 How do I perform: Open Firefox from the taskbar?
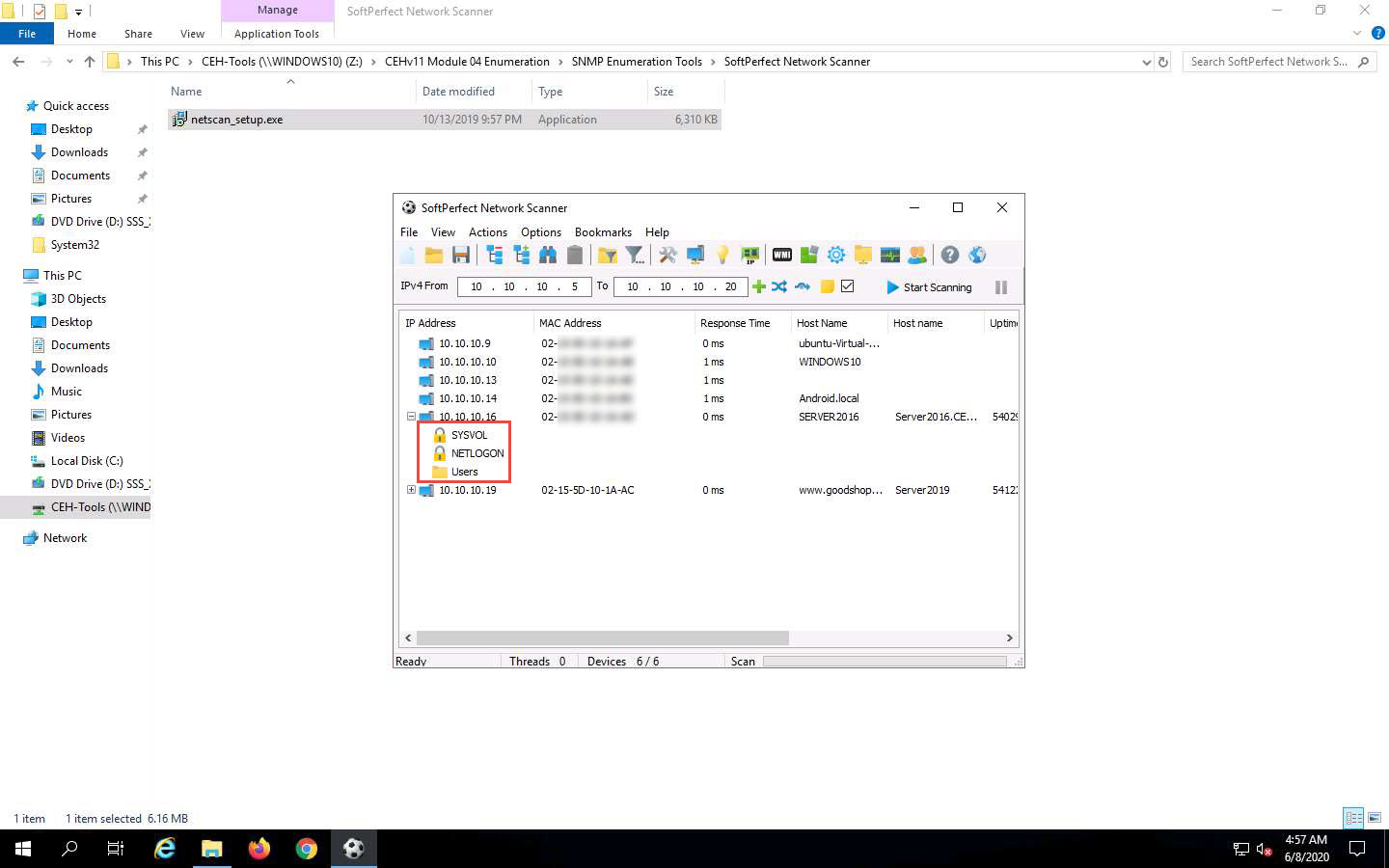tap(259, 849)
